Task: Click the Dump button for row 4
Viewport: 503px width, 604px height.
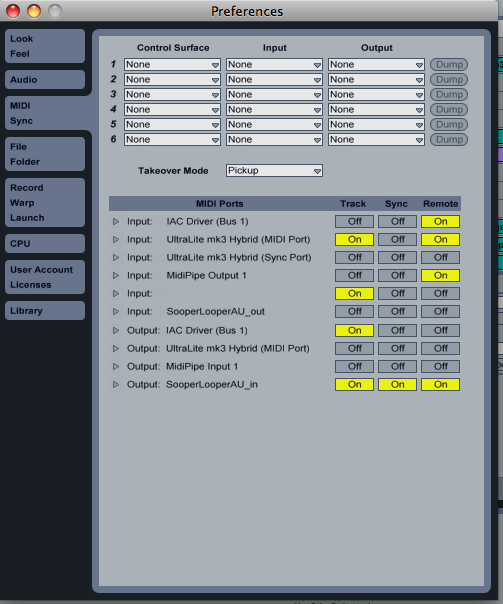Action: click(449, 109)
